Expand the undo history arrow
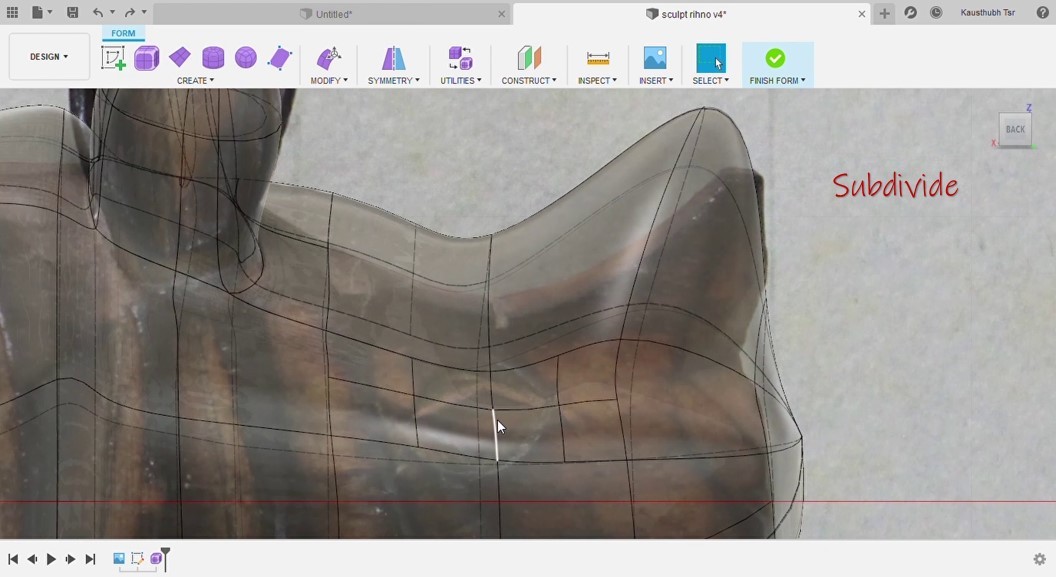 (112, 12)
